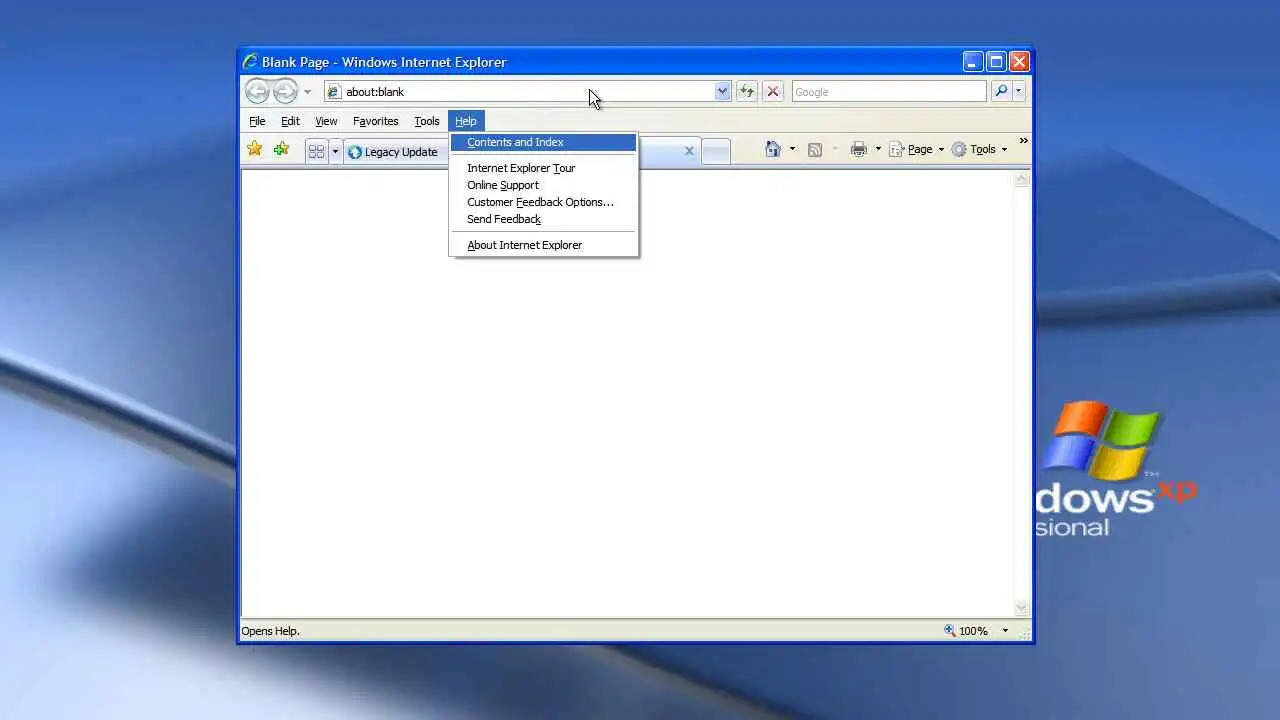Choose Send Feedback
This screenshot has width=1280, height=720.
[x=543, y=219]
